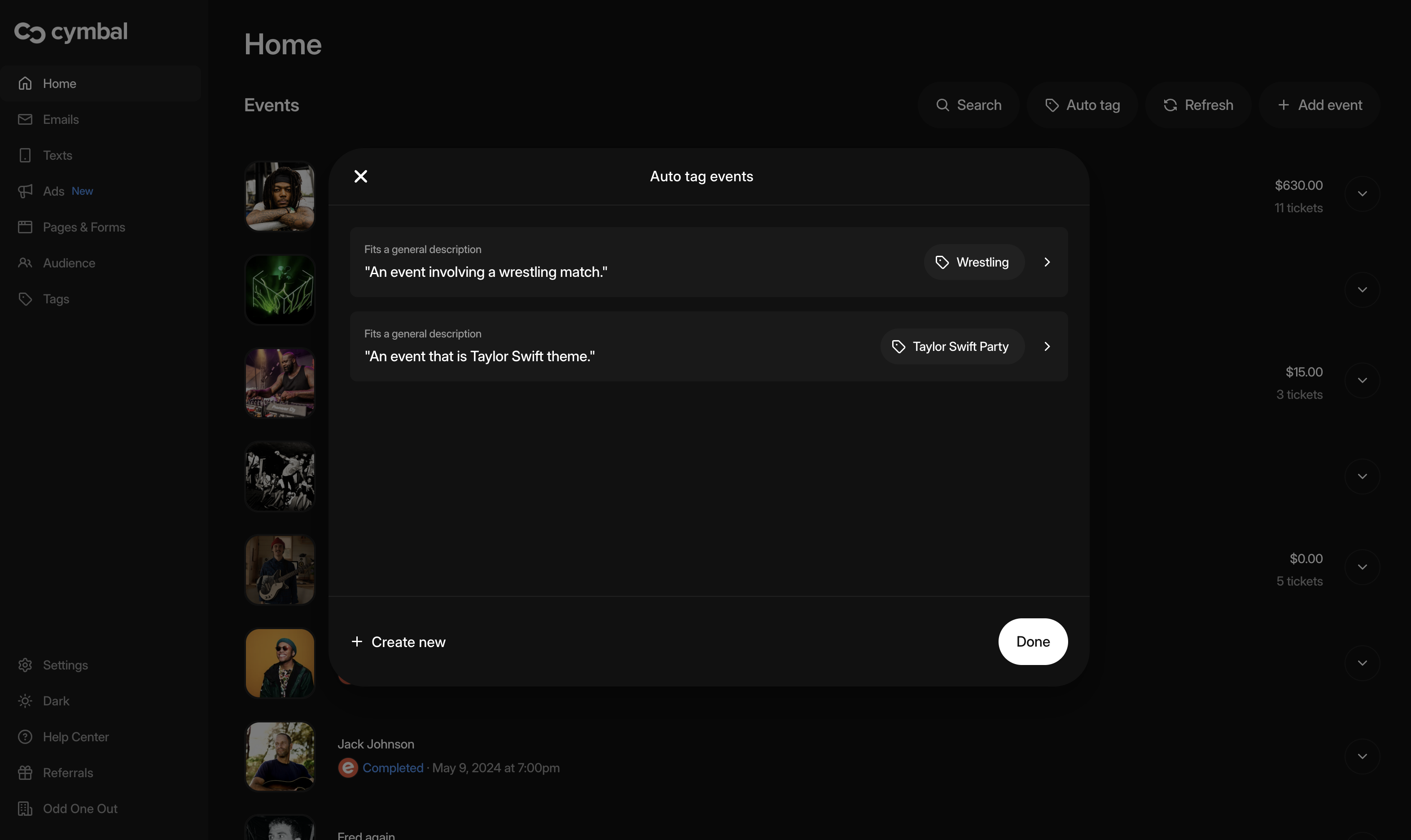
Task: Click the Tags icon in sidebar
Action: coord(25,299)
